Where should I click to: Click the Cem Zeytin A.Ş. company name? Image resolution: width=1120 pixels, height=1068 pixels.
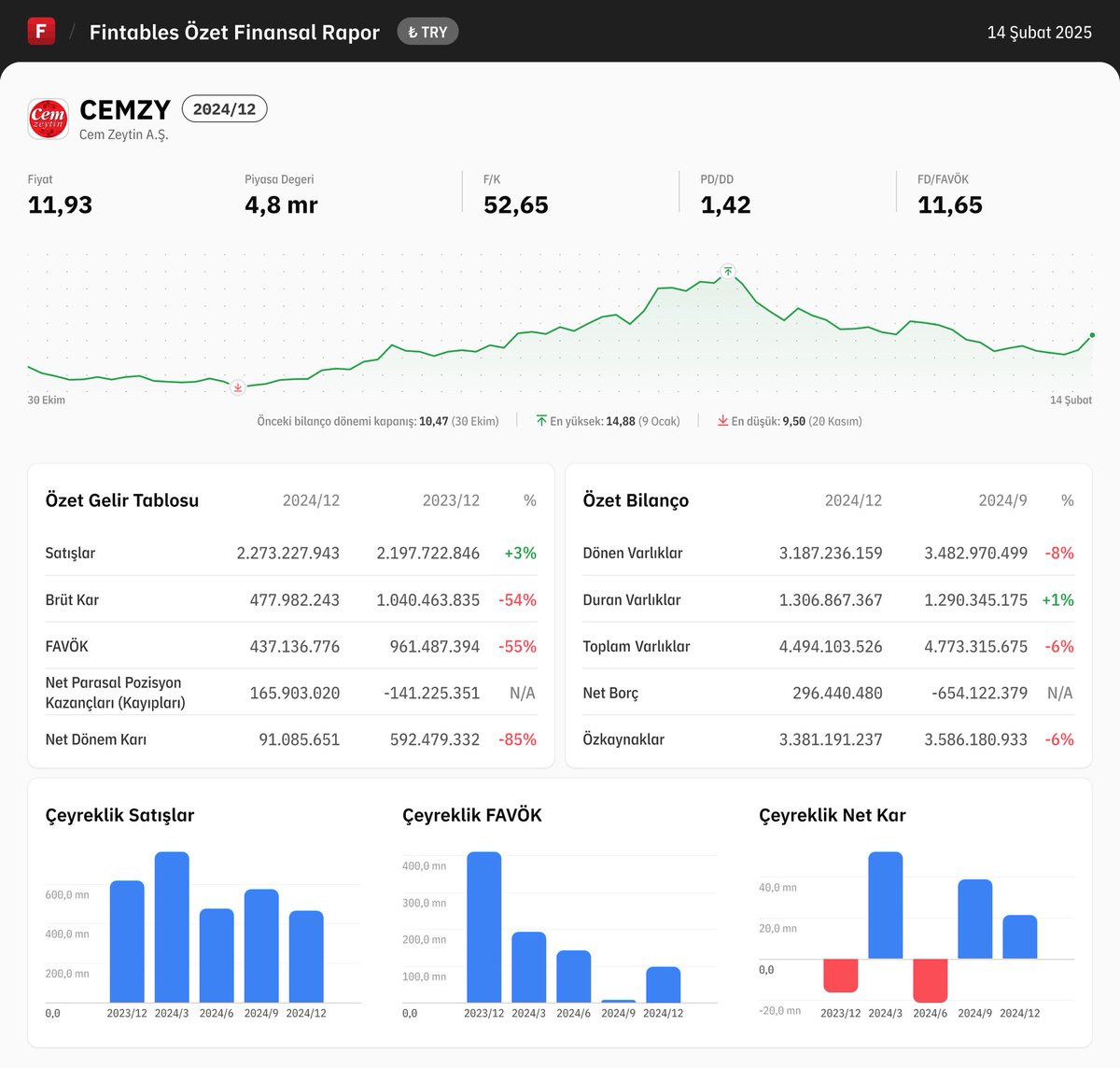tap(123, 134)
